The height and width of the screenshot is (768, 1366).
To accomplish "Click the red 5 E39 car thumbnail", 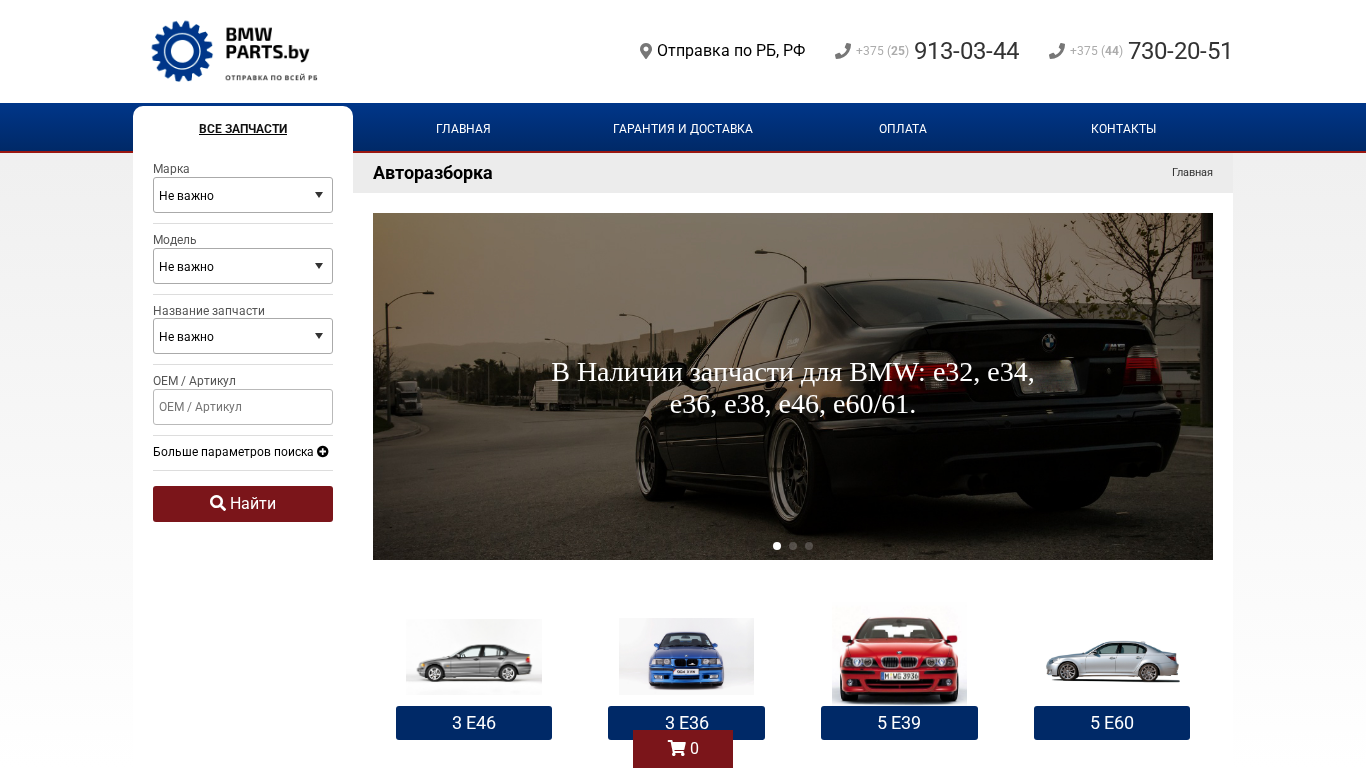I will (899, 654).
